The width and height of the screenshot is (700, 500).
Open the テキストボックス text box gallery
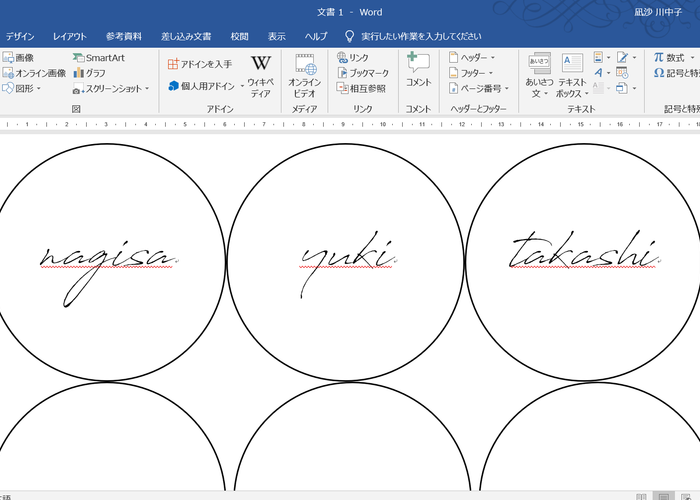coord(572,76)
